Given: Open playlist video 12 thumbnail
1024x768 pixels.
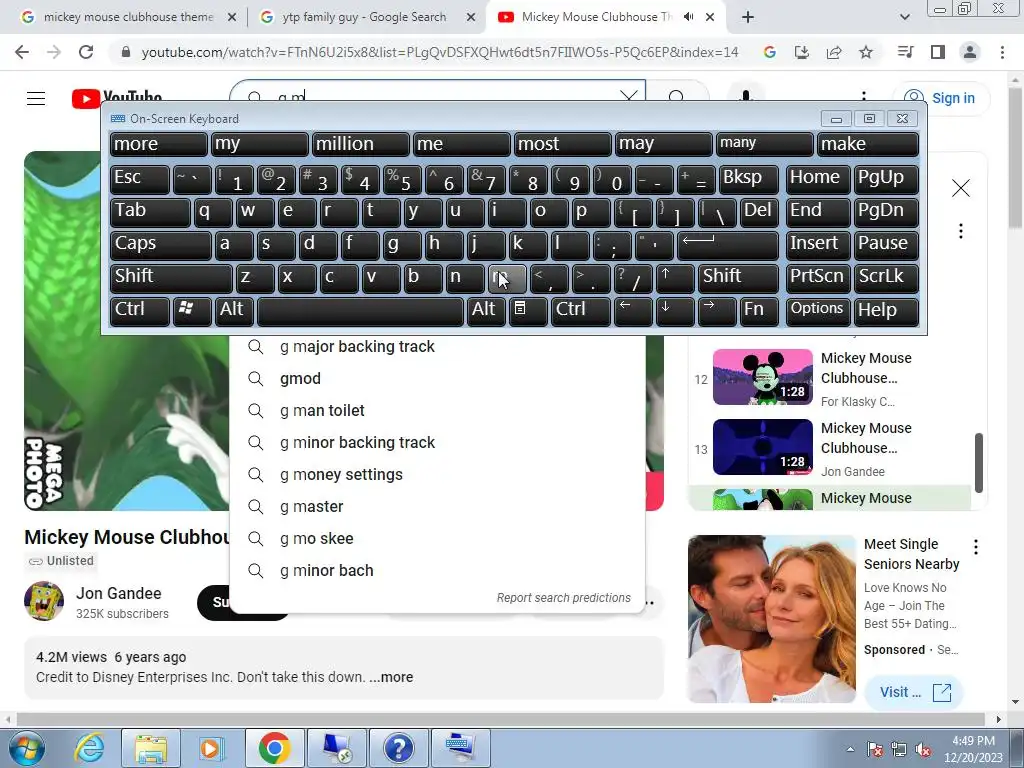Looking at the screenshot, I should (x=763, y=377).
